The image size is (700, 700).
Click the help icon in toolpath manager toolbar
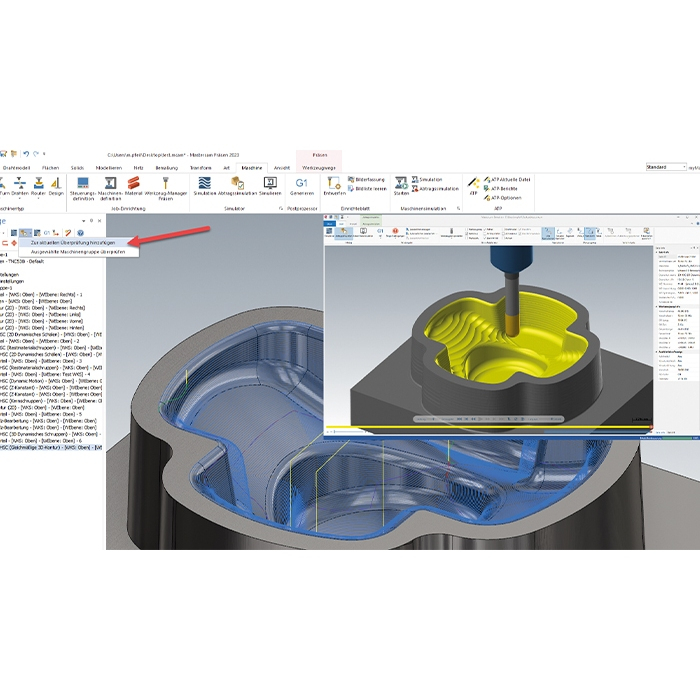pos(80,233)
